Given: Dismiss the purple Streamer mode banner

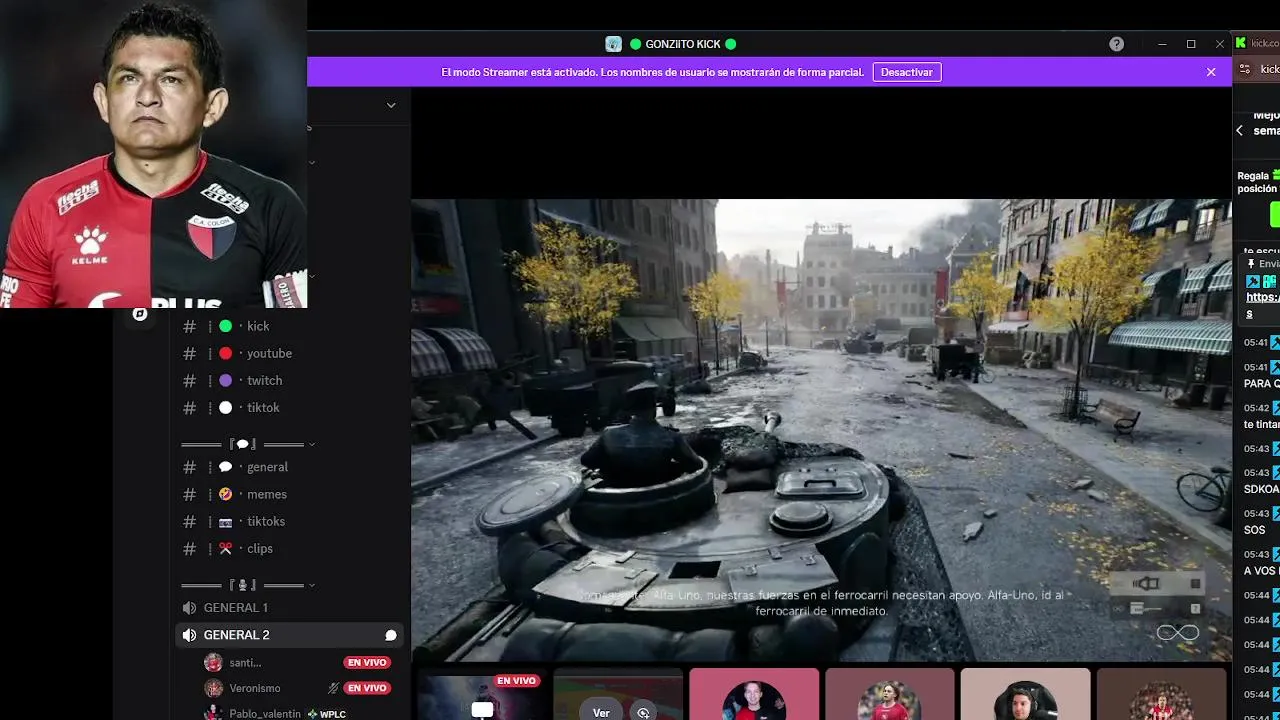Looking at the screenshot, I should tap(1211, 72).
